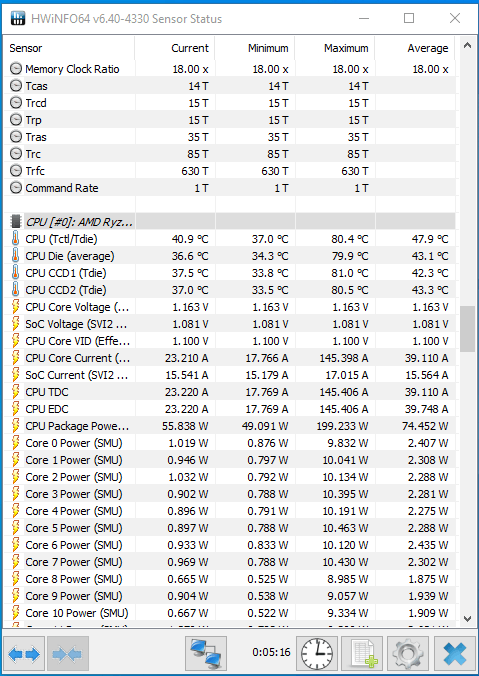Select the Trp timing row label
Image resolution: width=479 pixels, height=676 pixels.
pos(33,120)
